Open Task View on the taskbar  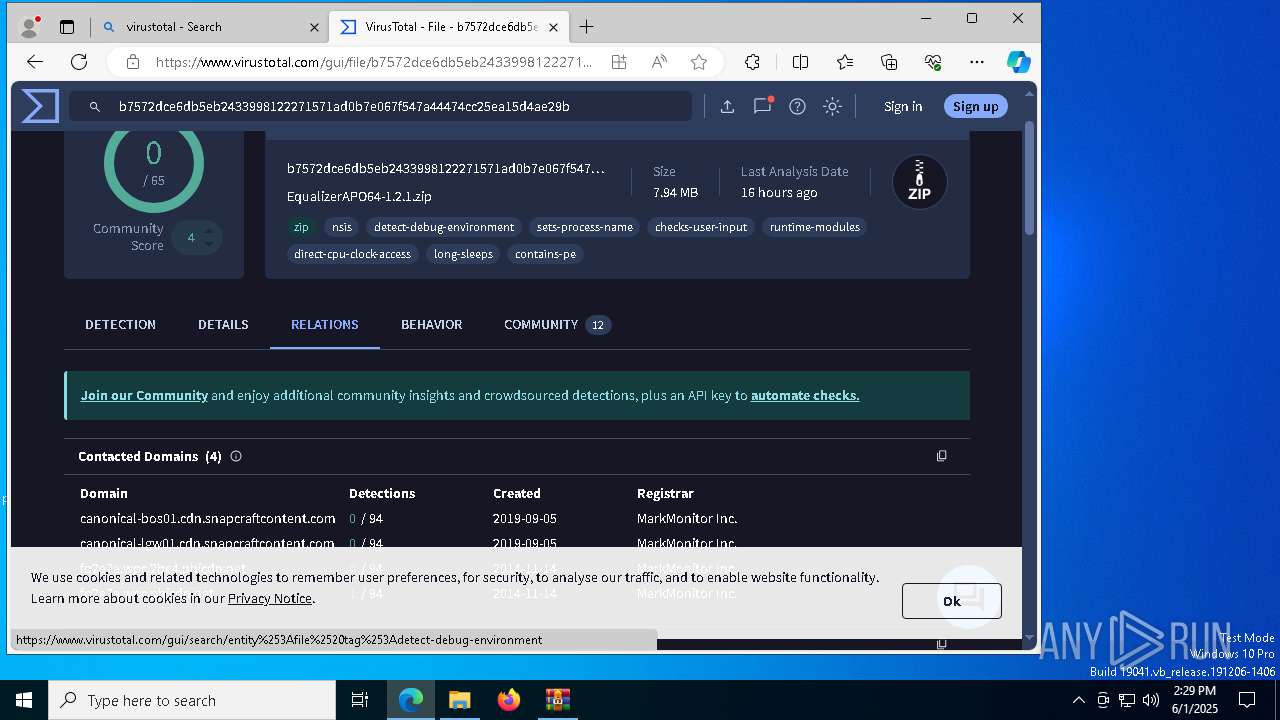[360, 700]
